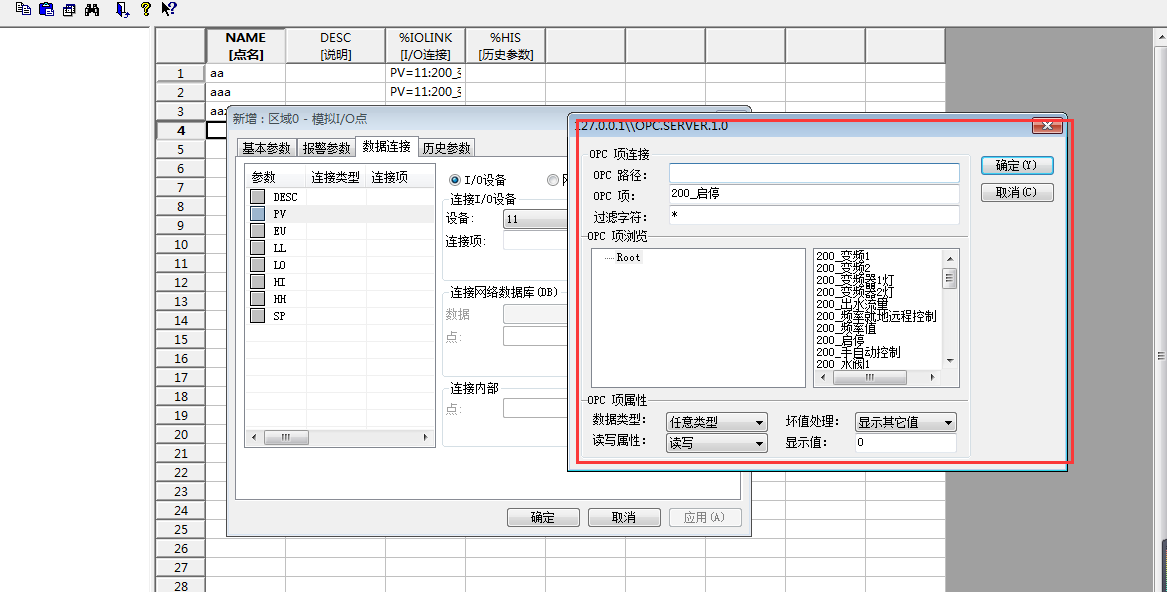This screenshot has height=592, width=1167.
Task: Toggle the HI parameter checkbox
Action: point(258,281)
